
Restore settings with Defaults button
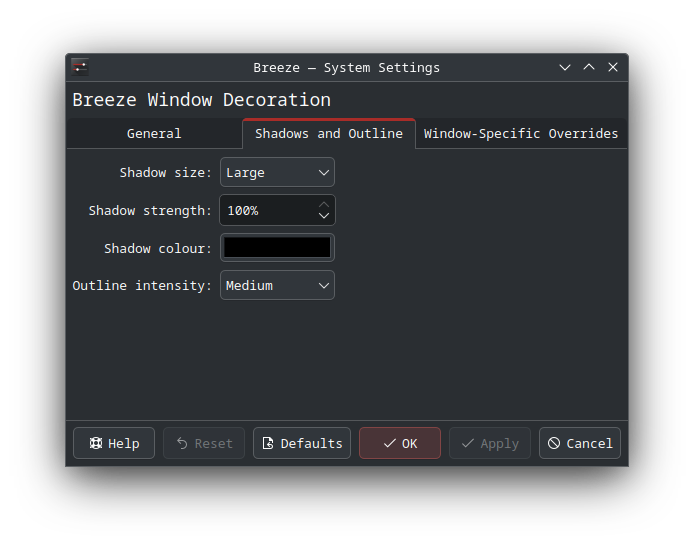point(302,443)
